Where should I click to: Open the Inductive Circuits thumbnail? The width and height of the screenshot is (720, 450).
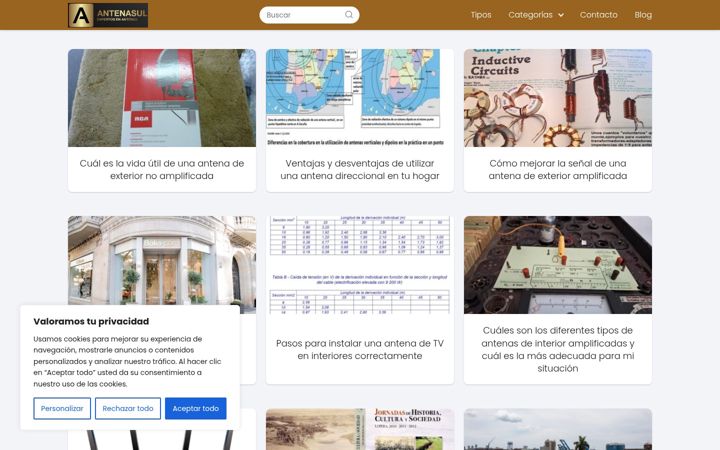(557, 98)
